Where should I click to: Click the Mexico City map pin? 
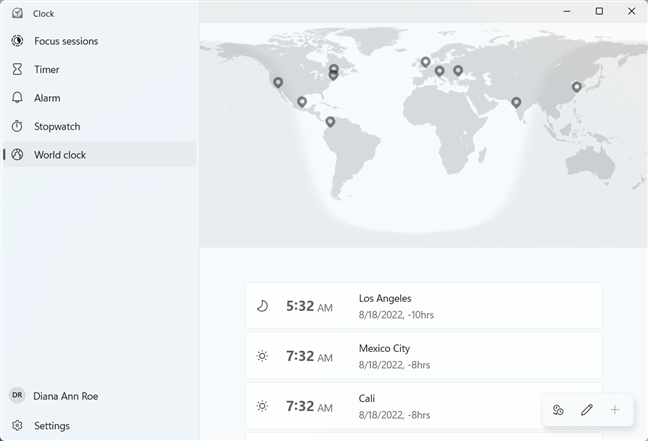coord(302,101)
